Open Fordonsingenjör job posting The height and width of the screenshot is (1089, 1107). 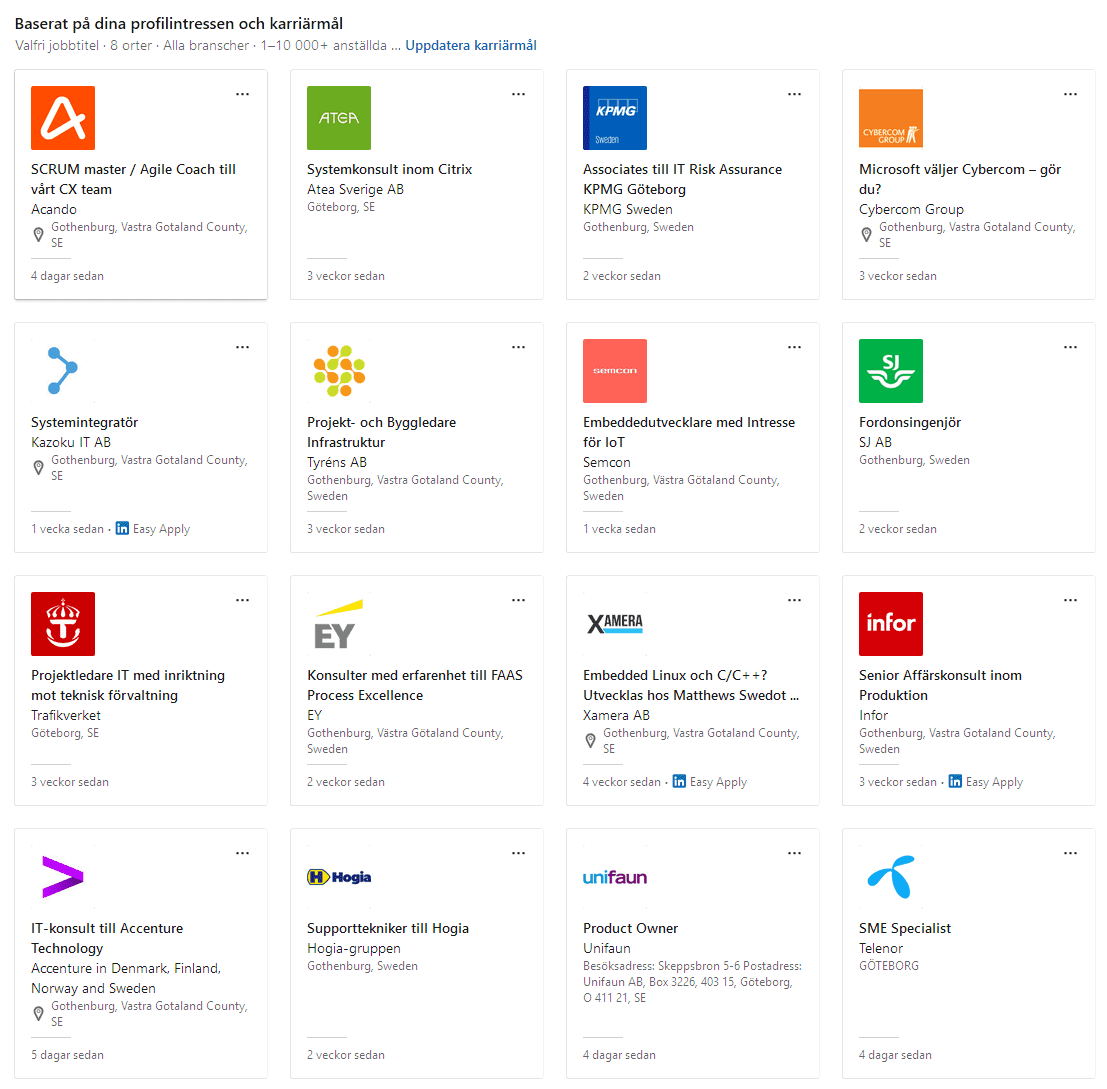coord(910,422)
